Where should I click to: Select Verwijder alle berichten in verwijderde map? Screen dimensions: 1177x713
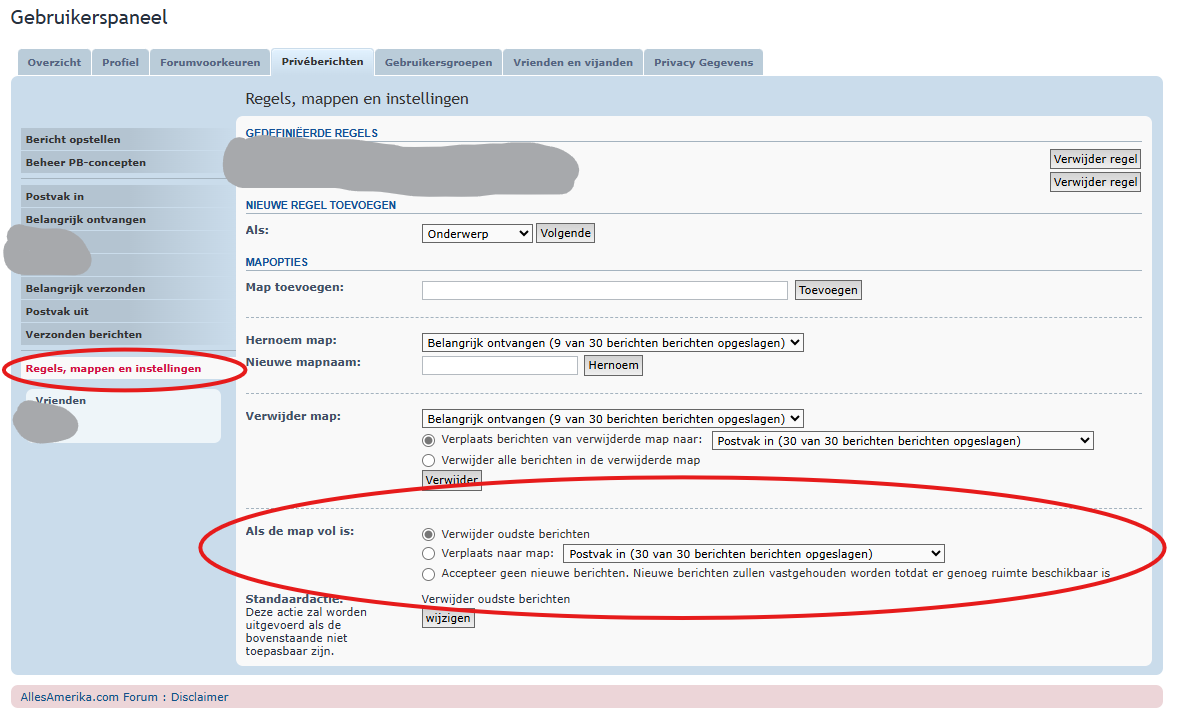[429, 460]
